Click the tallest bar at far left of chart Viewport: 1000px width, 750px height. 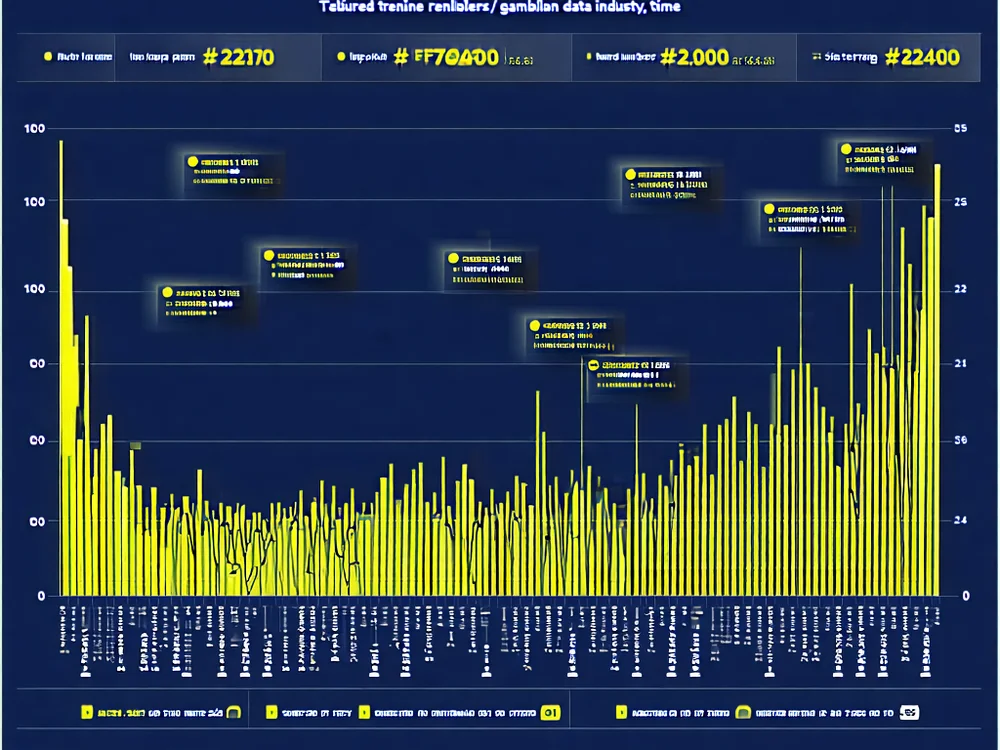[61, 370]
